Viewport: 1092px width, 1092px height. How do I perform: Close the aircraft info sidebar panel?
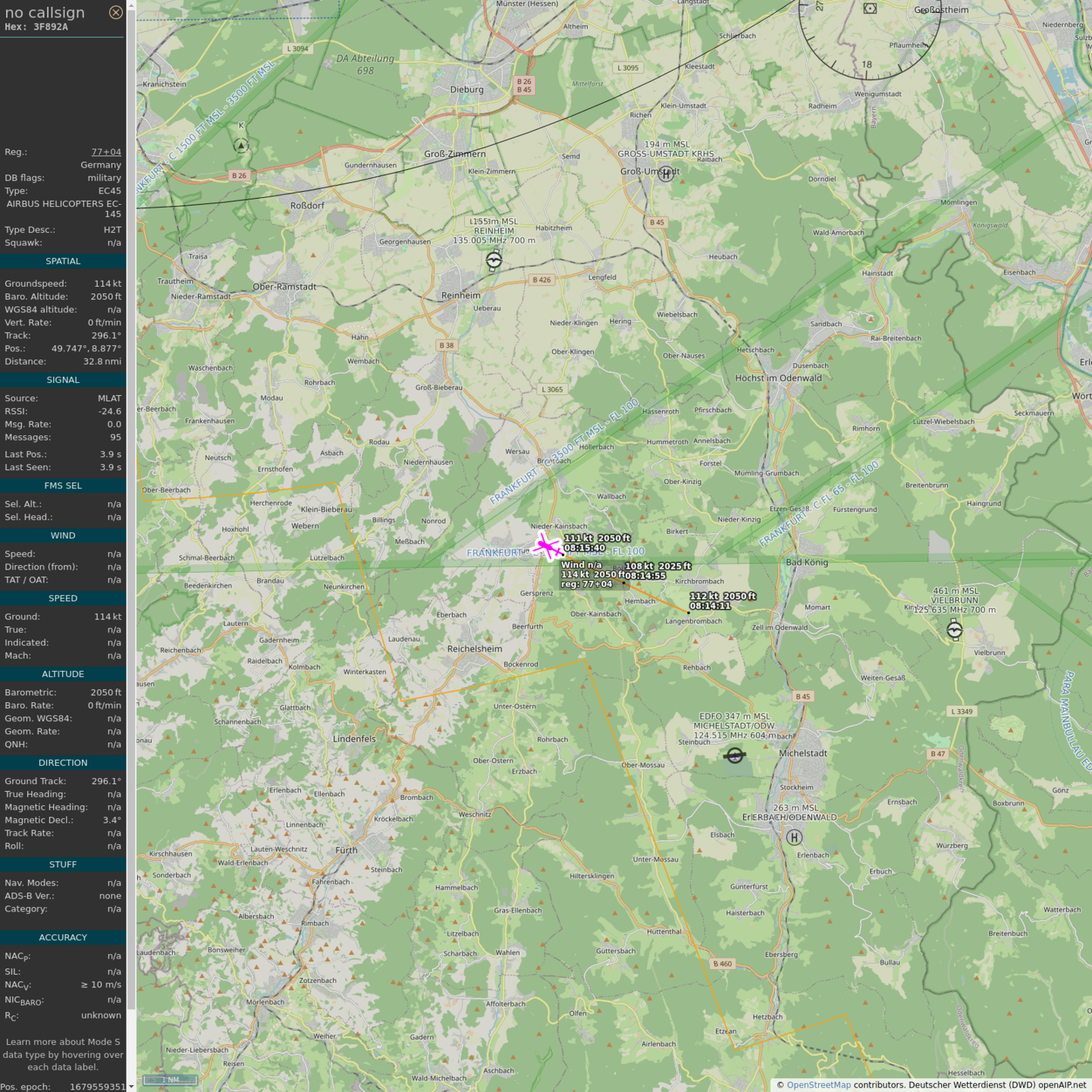coord(115,12)
